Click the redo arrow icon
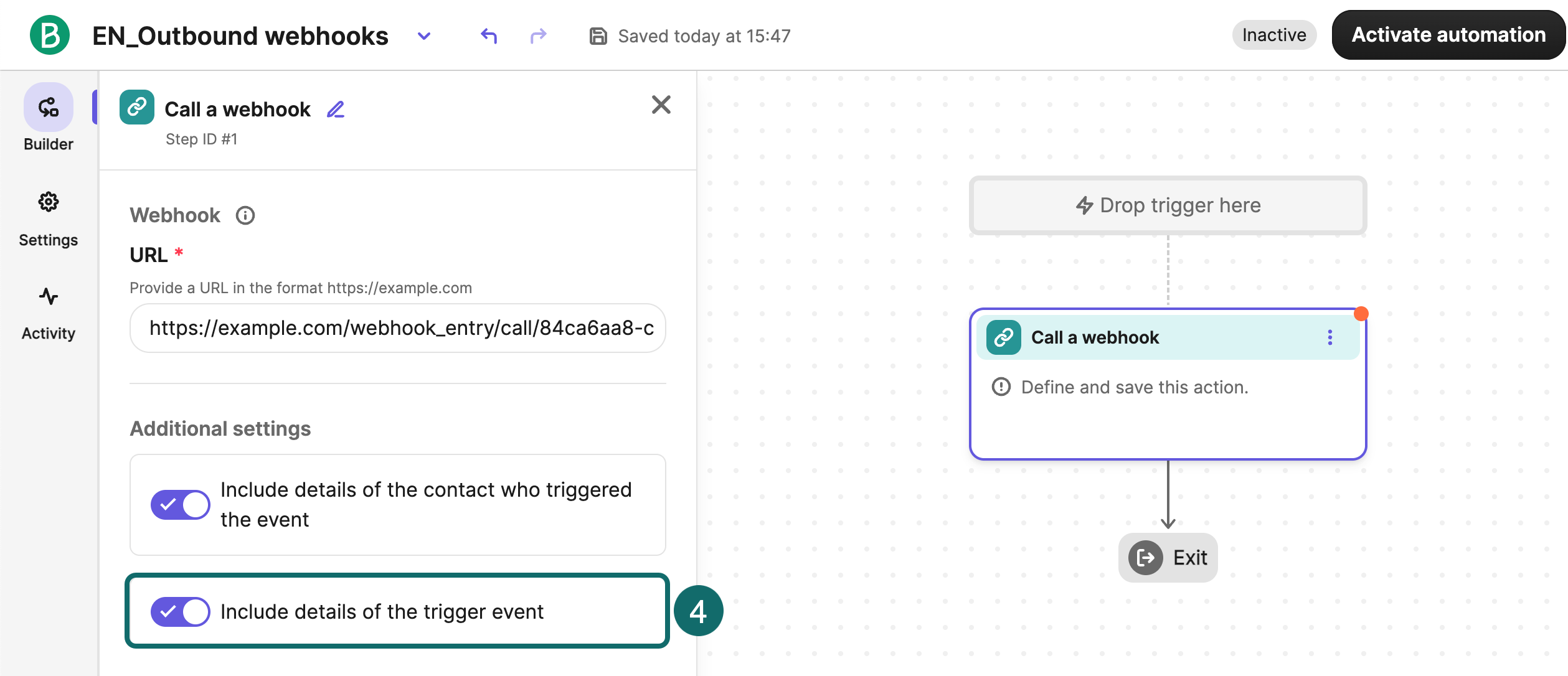The height and width of the screenshot is (676, 1568). pyautogui.click(x=537, y=35)
